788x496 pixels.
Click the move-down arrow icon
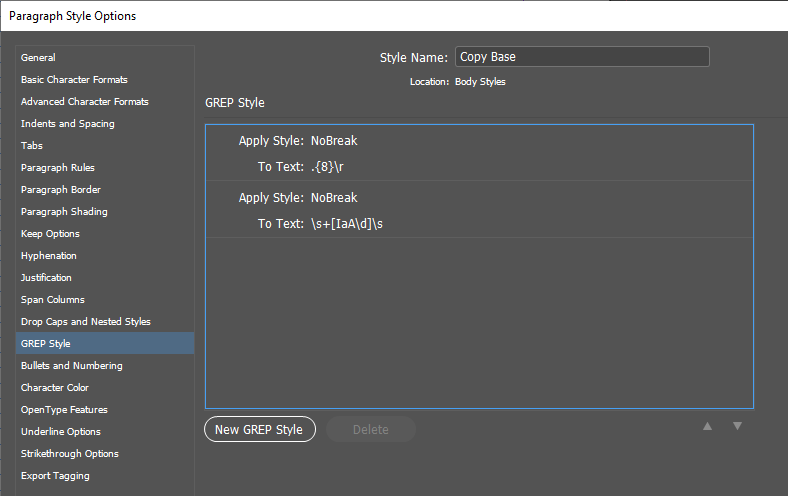737,426
